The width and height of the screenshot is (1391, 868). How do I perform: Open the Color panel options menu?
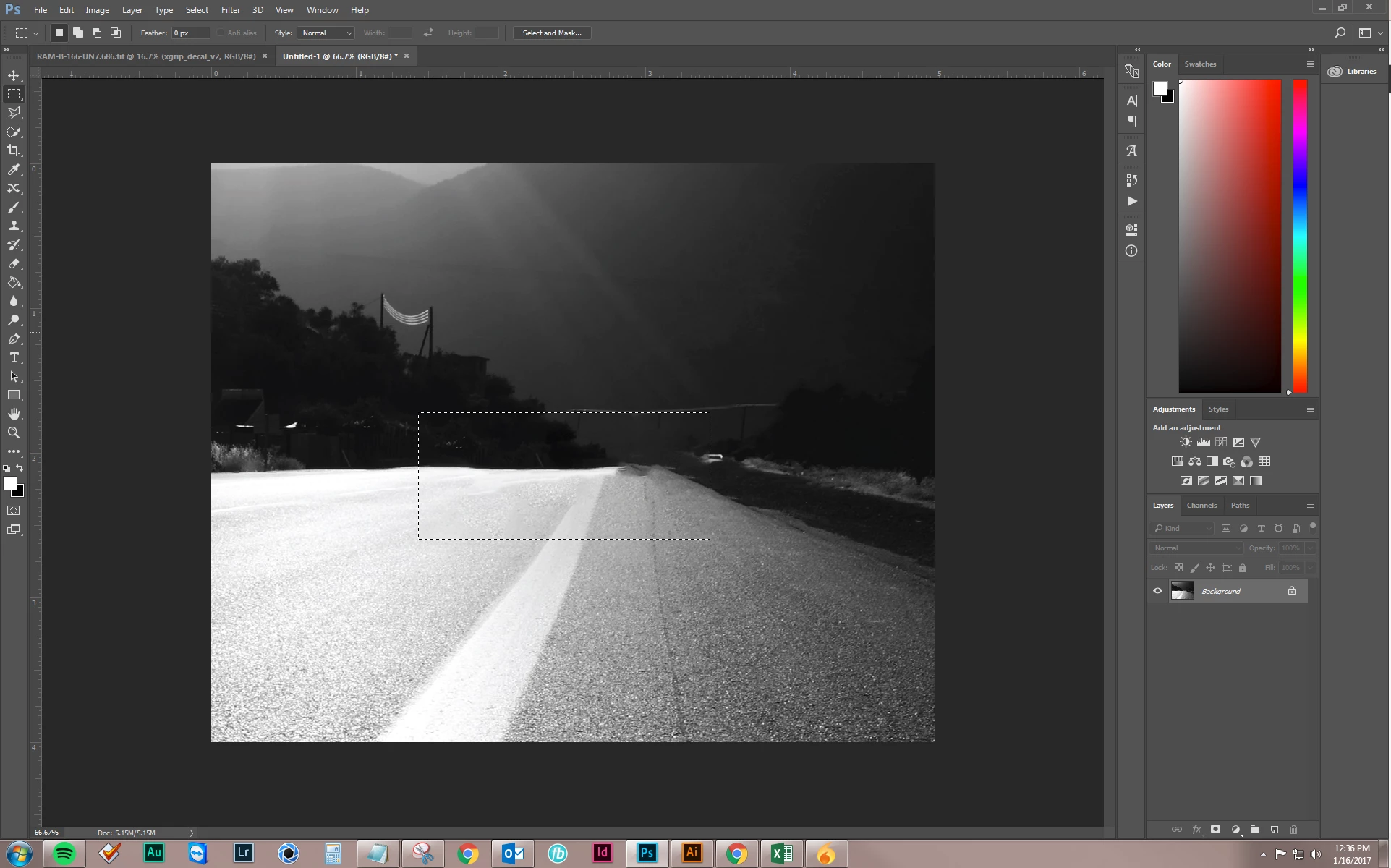pyautogui.click(x=1310, y=64)
